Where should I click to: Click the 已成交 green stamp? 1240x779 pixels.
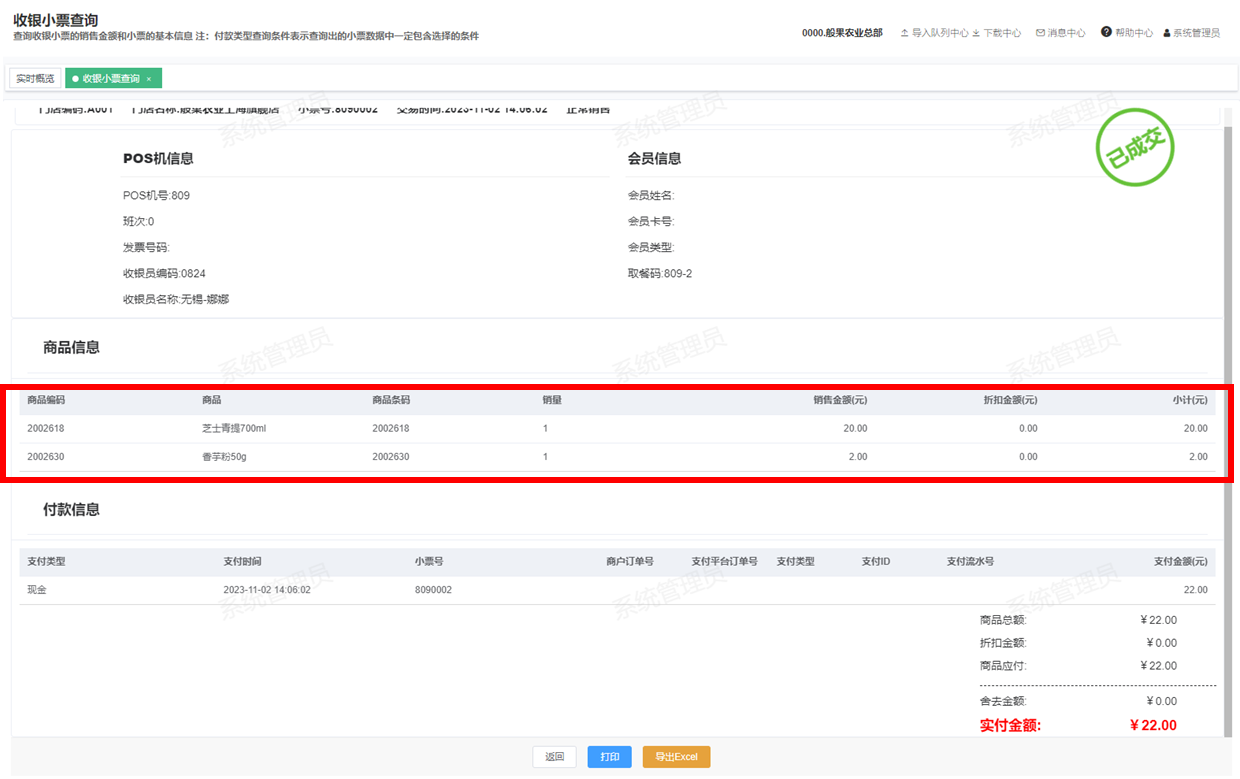click(x=1134, y=150)
